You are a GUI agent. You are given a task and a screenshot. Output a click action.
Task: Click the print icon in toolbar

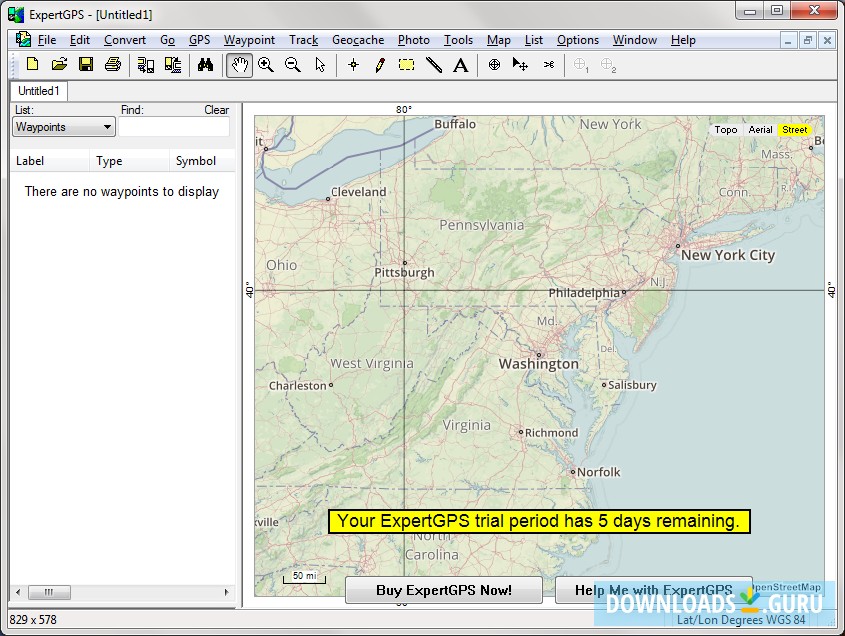tap(113, 65)
